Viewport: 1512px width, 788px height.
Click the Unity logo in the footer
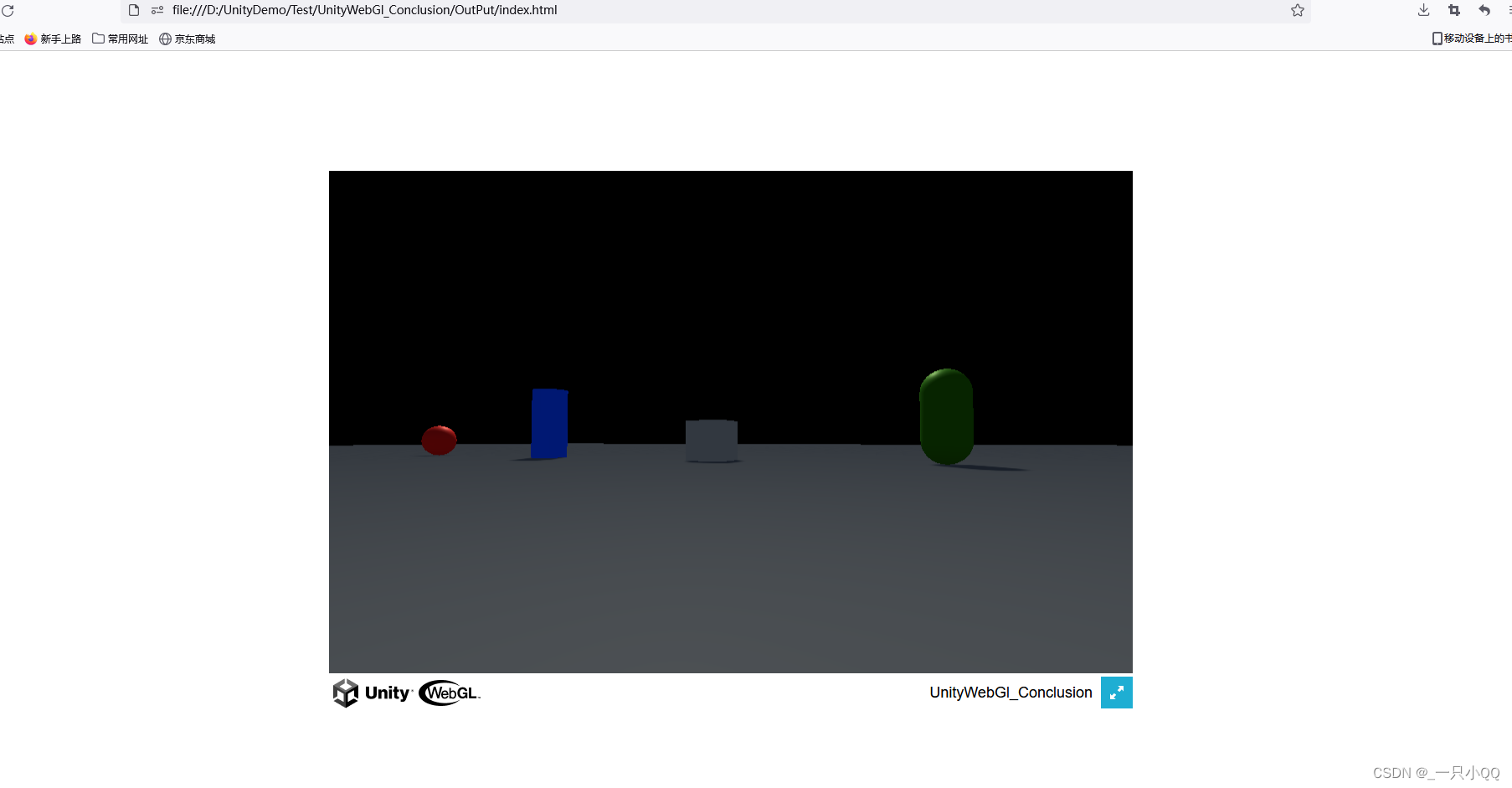372,693
